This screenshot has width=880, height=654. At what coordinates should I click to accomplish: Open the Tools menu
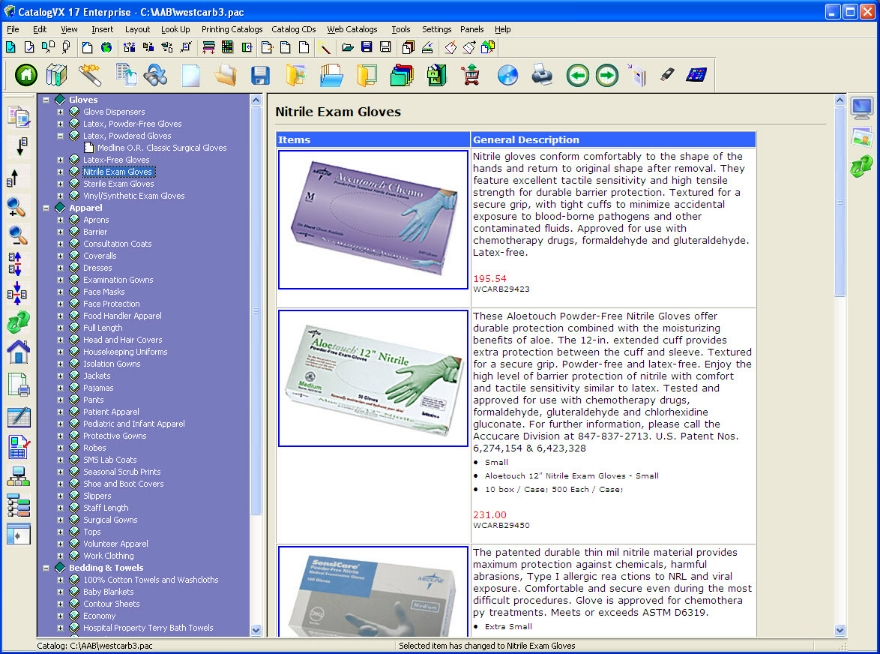pos(400,29)
